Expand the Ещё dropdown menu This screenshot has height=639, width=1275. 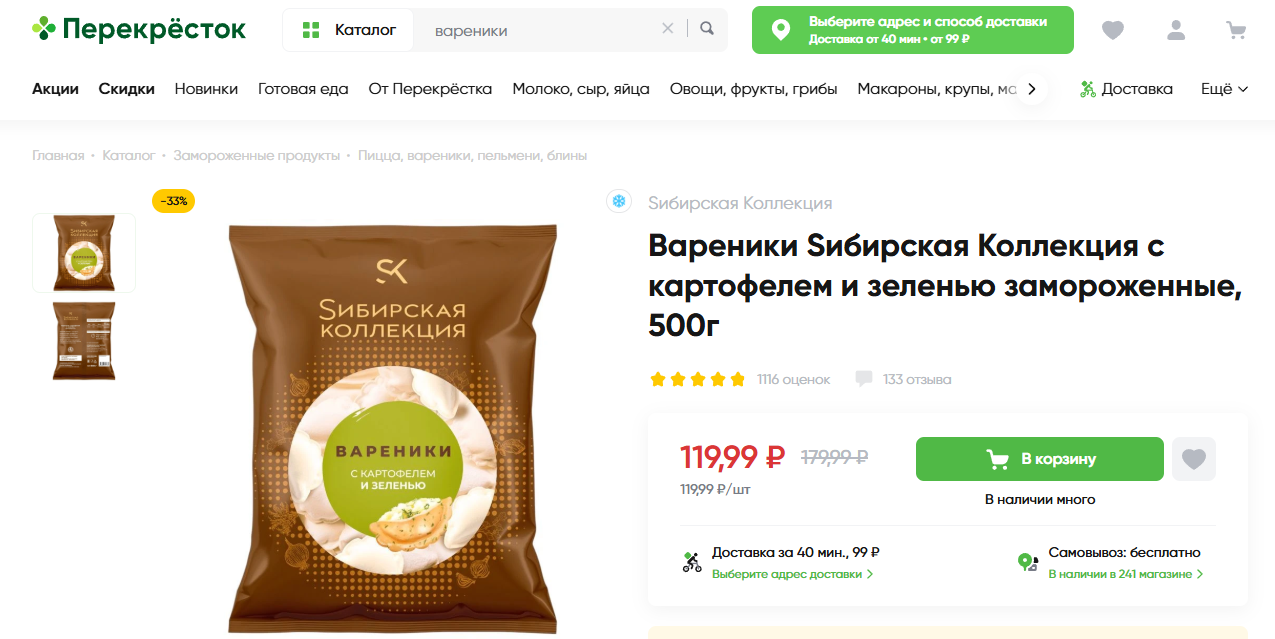[1224, 89]
